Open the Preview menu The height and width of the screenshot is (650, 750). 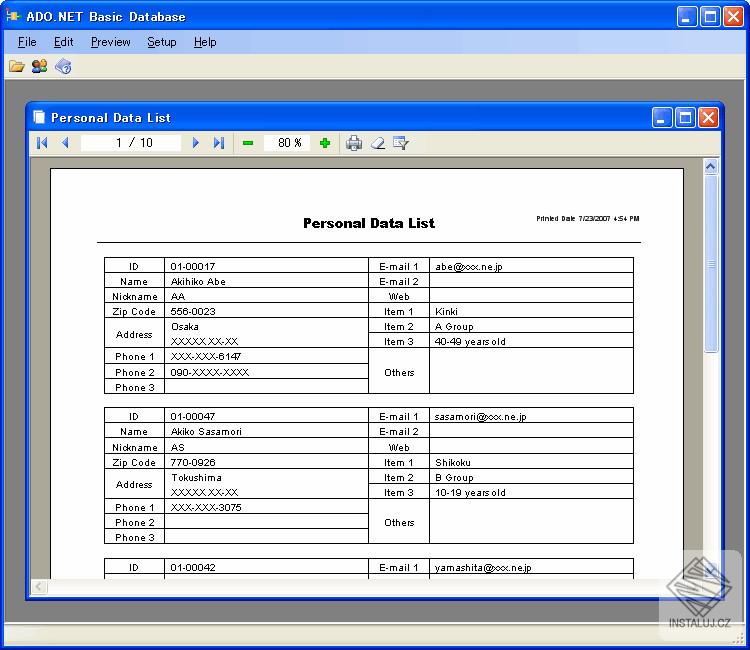coord(110,42)
